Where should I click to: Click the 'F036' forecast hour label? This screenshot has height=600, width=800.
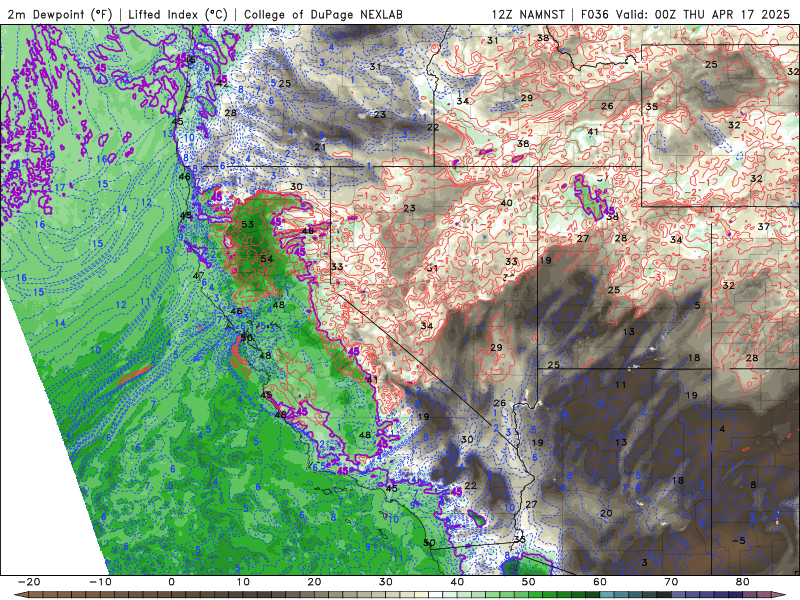point(595,15)
